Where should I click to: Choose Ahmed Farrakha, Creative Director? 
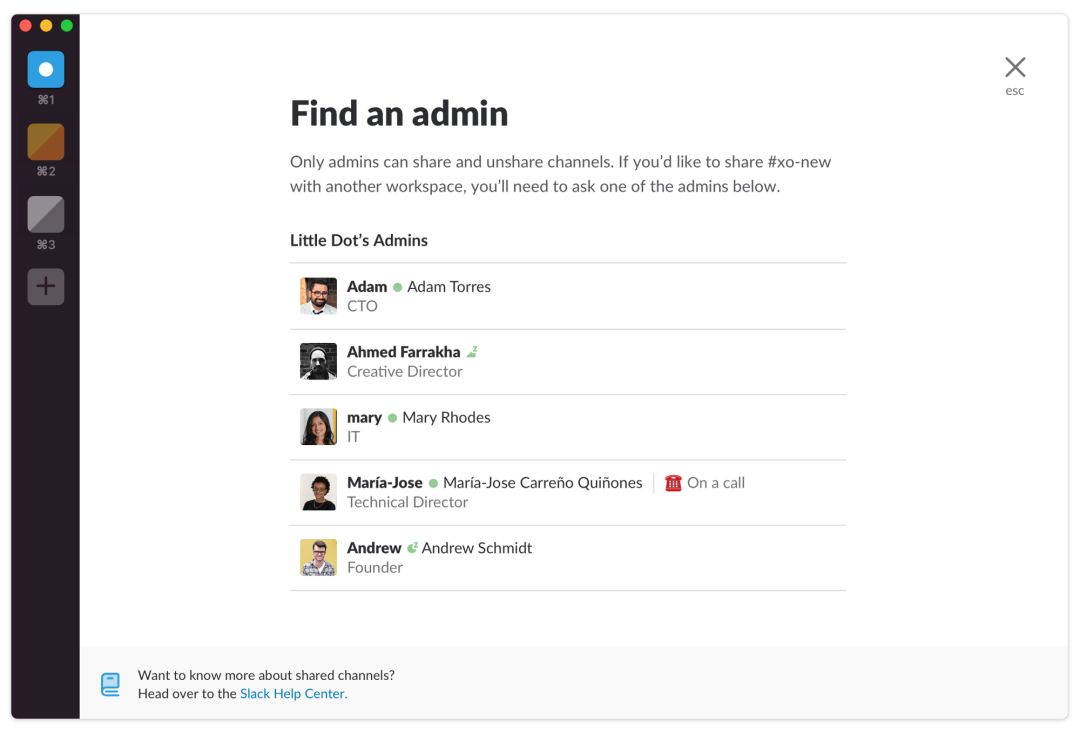pyautogui.click(x=403, y=352)
